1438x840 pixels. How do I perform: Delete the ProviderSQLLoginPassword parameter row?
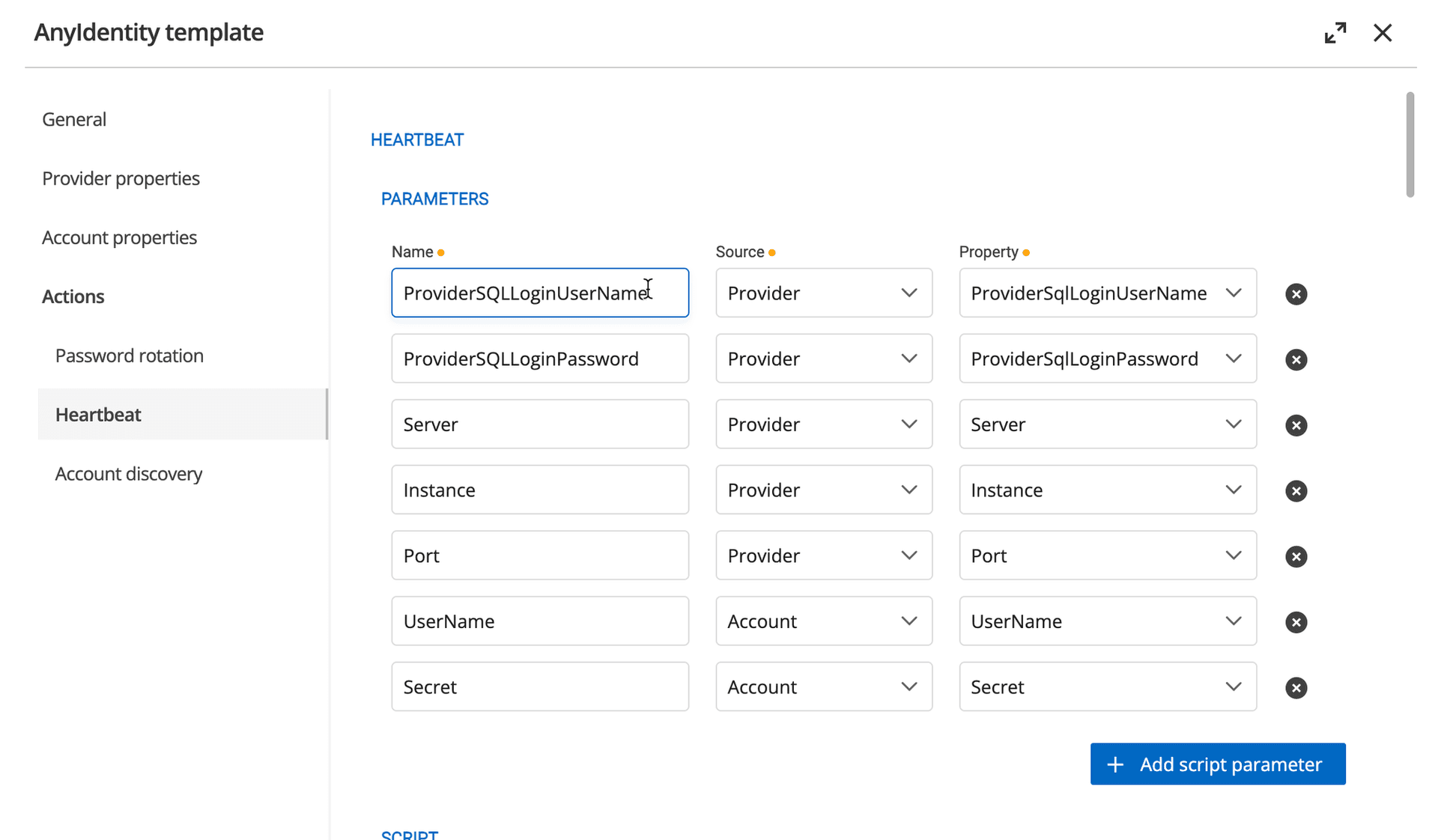[x=1296, y=360]
